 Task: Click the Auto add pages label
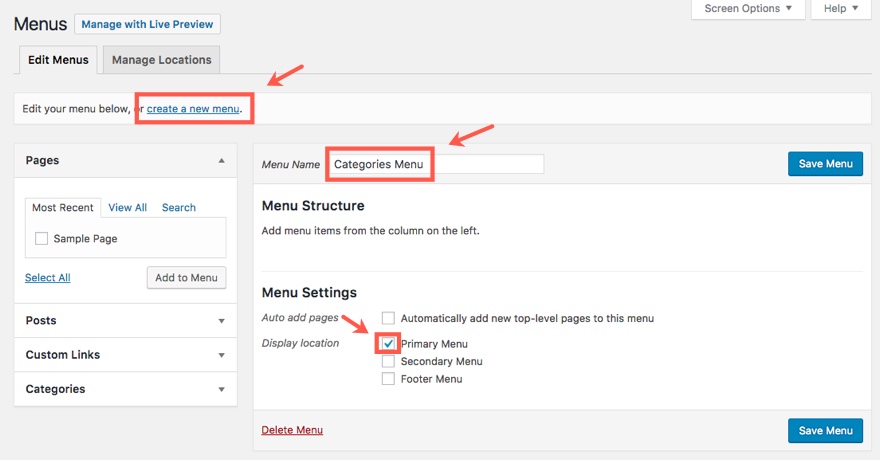pos(300,318)
